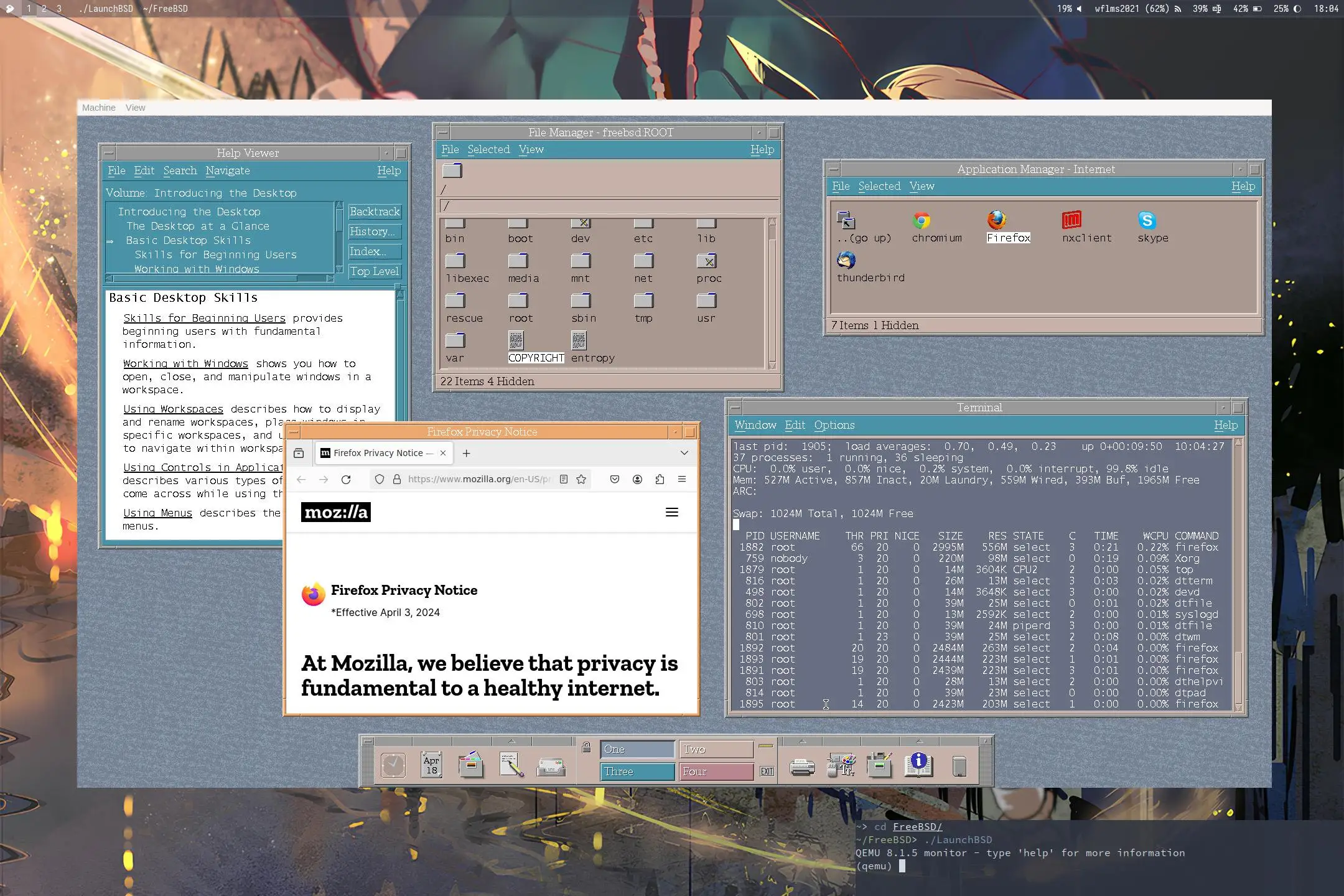Open Help Manager info book icon
1344x896 pixels.
918,765
